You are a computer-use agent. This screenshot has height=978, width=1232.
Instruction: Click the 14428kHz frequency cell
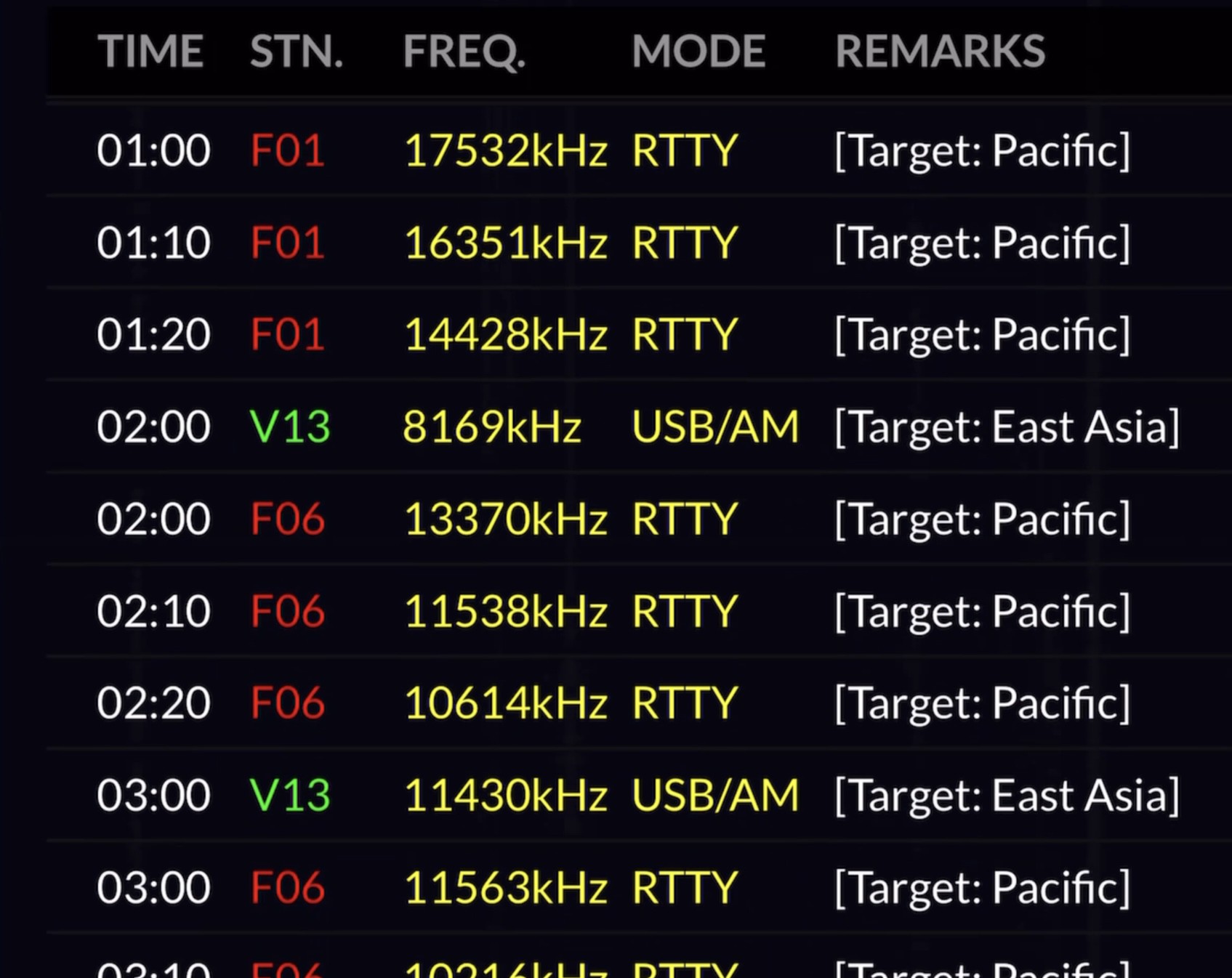tap(505, 334)
